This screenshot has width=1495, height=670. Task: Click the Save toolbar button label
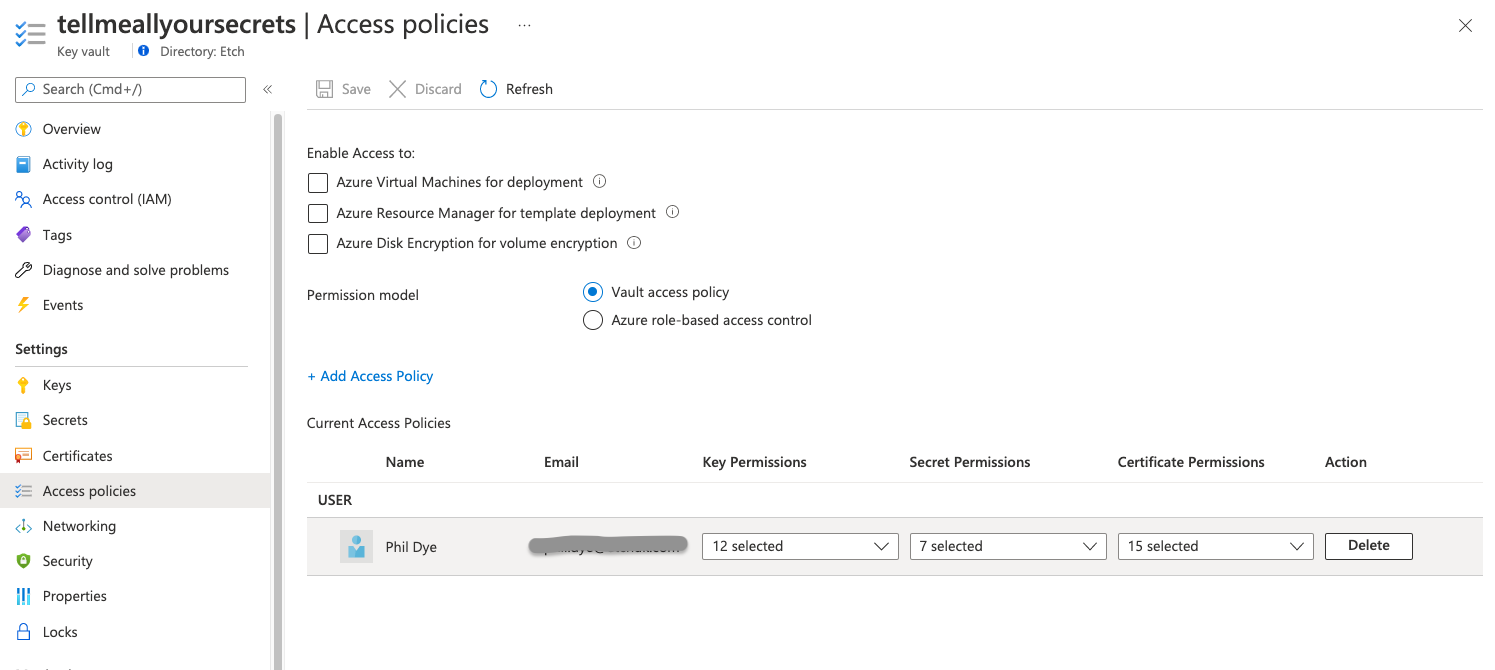click(356, 89)
